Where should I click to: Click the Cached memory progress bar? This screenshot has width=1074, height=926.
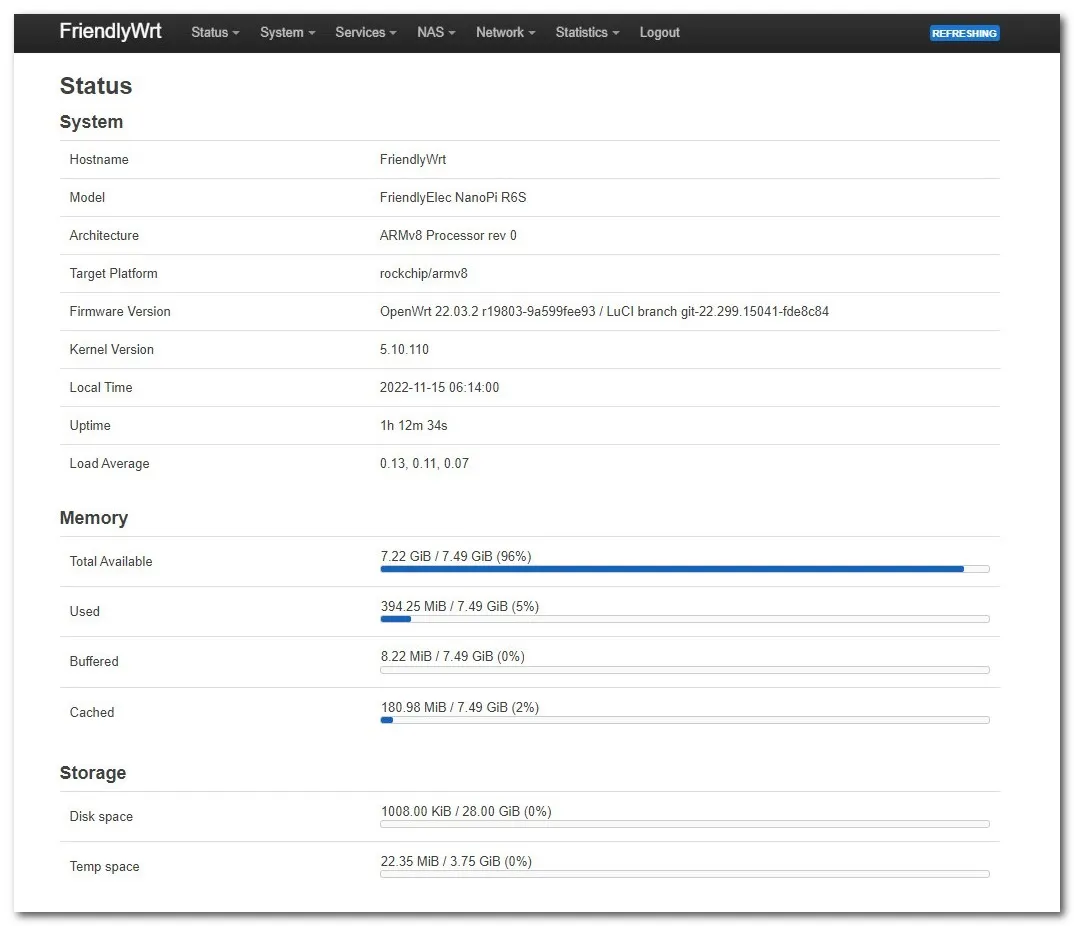tap(684, 720)
